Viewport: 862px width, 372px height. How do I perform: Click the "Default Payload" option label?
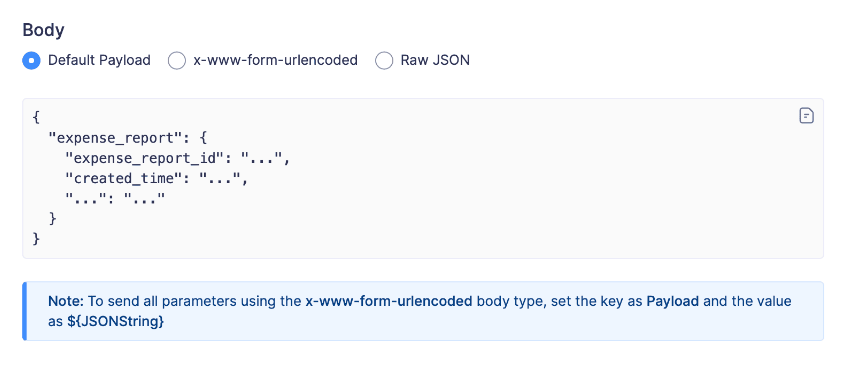(x=100, y=60)
